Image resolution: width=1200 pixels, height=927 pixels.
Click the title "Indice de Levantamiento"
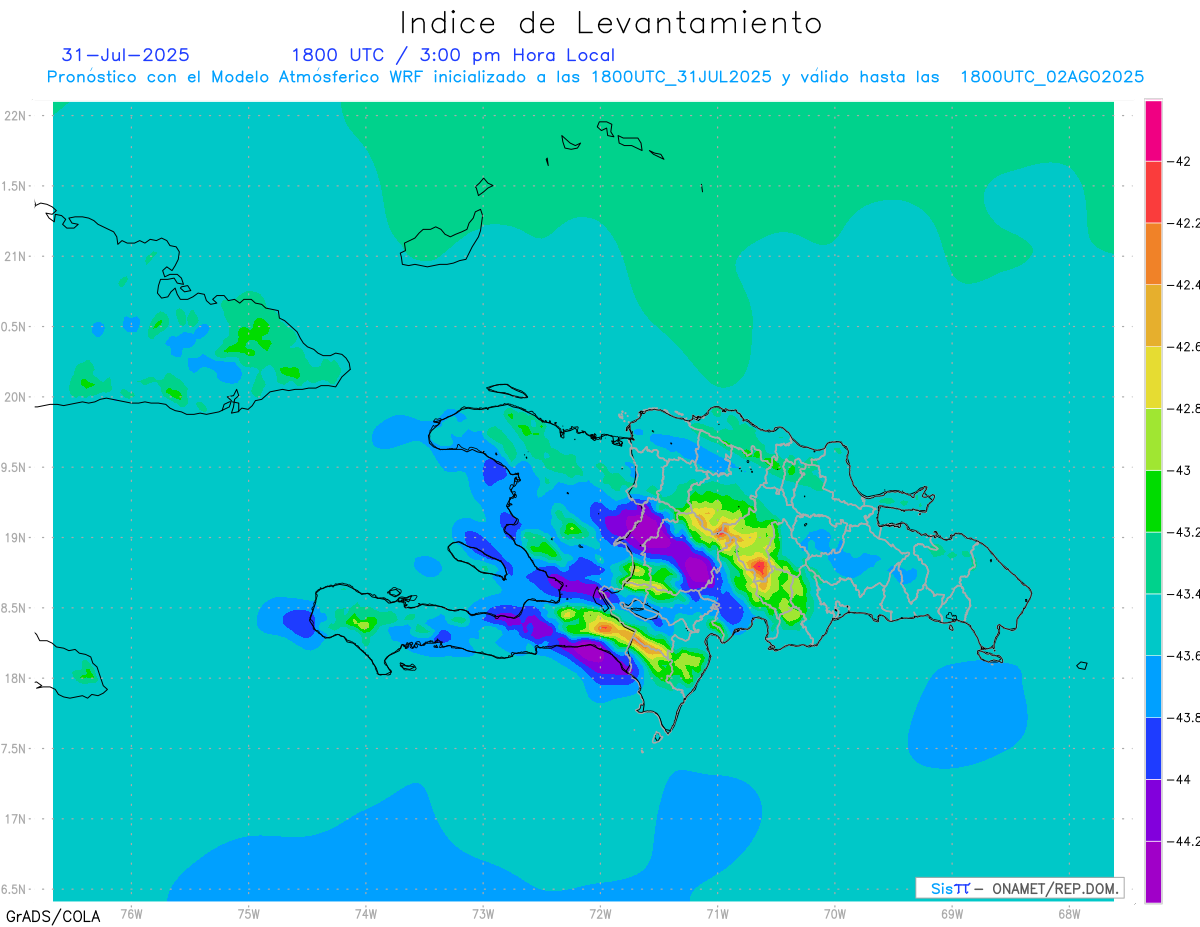611,23
